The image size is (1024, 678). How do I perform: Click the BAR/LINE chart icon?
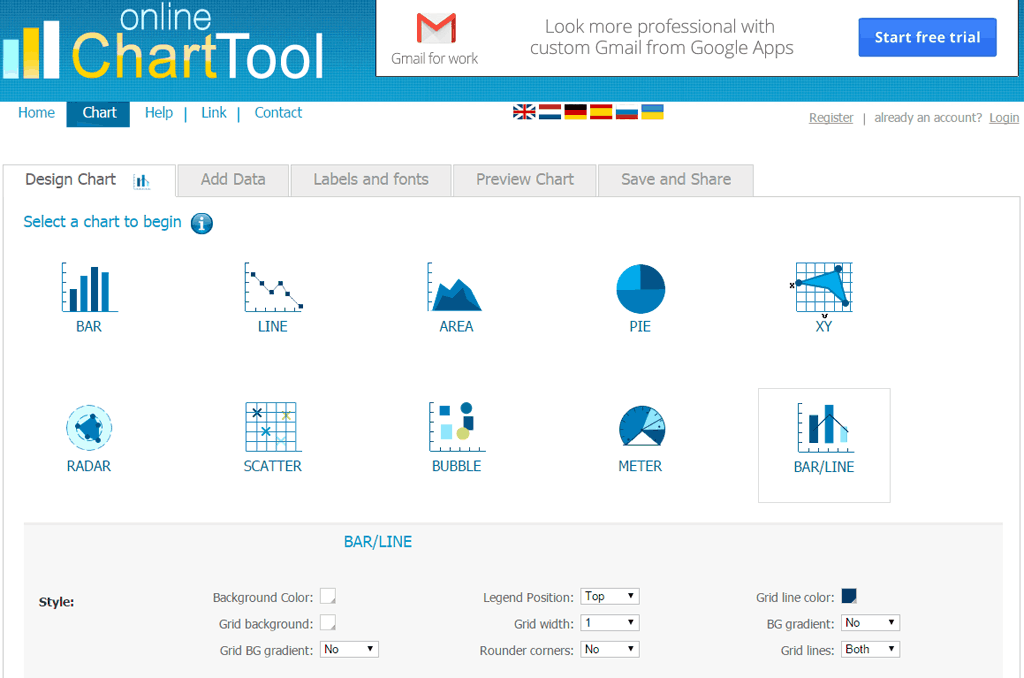pos(825,428)
